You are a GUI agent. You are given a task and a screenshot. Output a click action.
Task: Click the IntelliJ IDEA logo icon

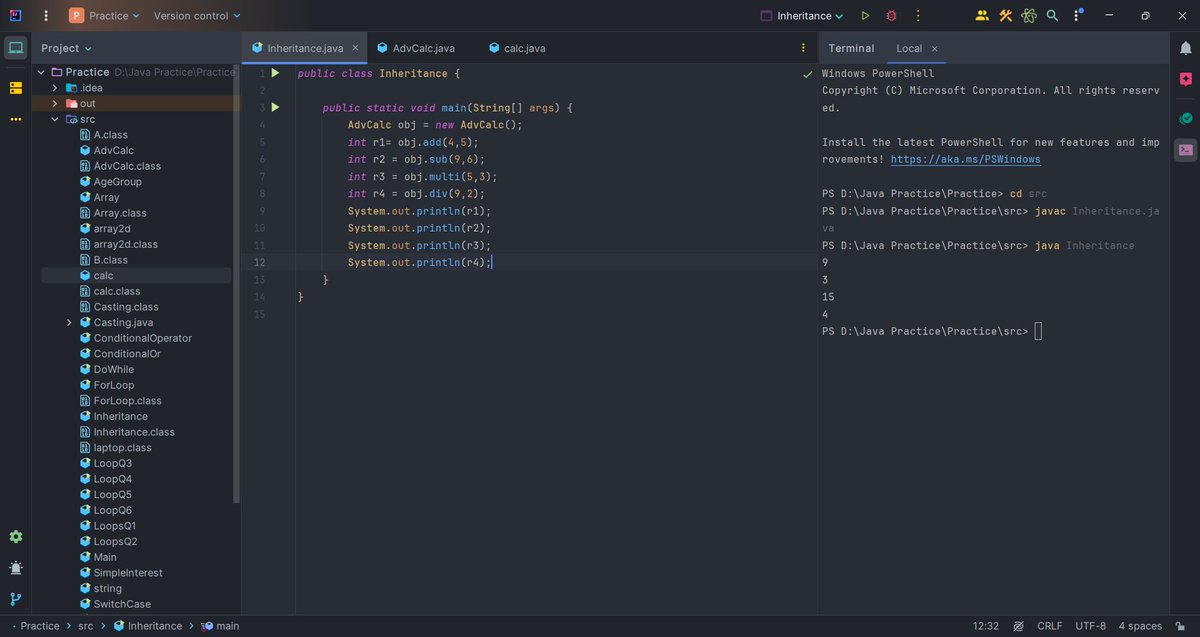(x=16, y=15)
